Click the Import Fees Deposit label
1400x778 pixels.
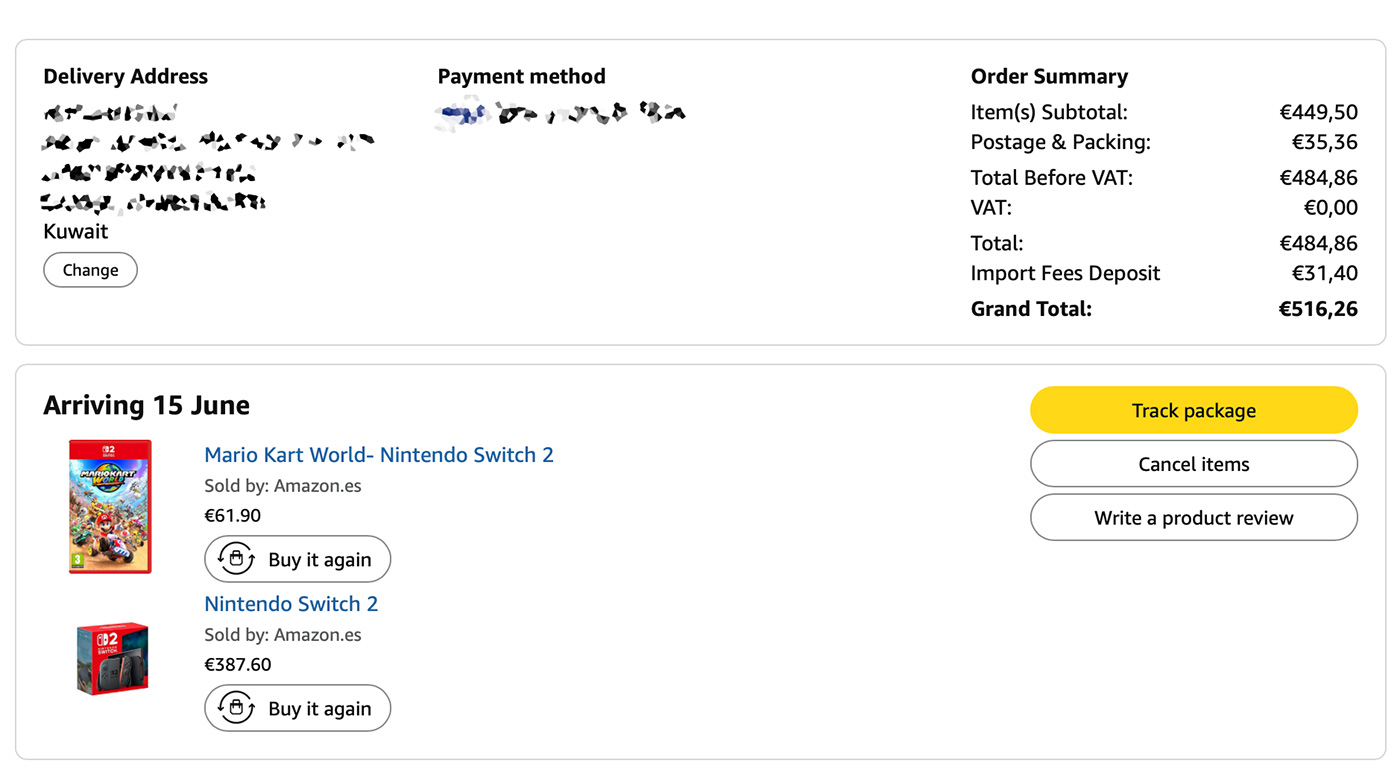[x=1065, y=274]
